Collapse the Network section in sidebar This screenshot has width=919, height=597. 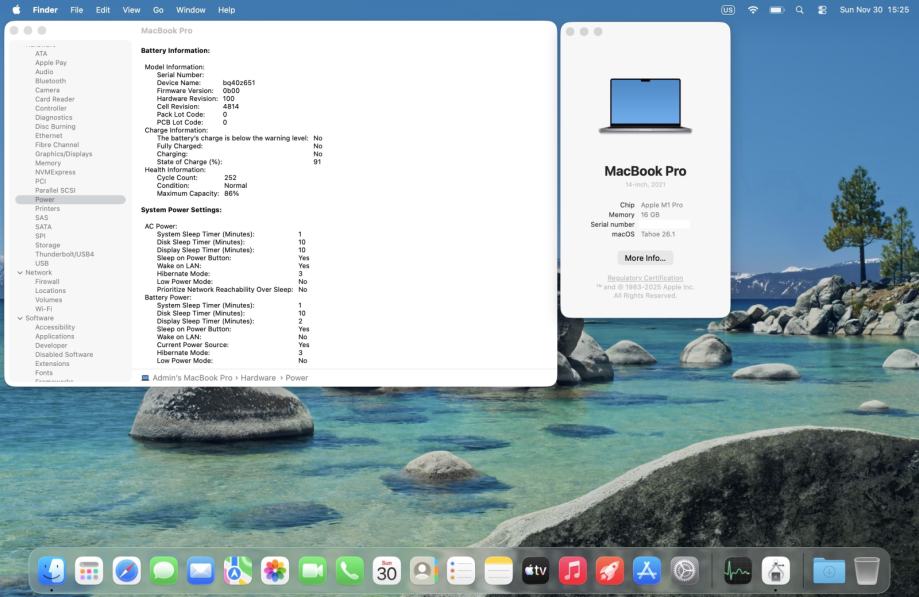20,273
